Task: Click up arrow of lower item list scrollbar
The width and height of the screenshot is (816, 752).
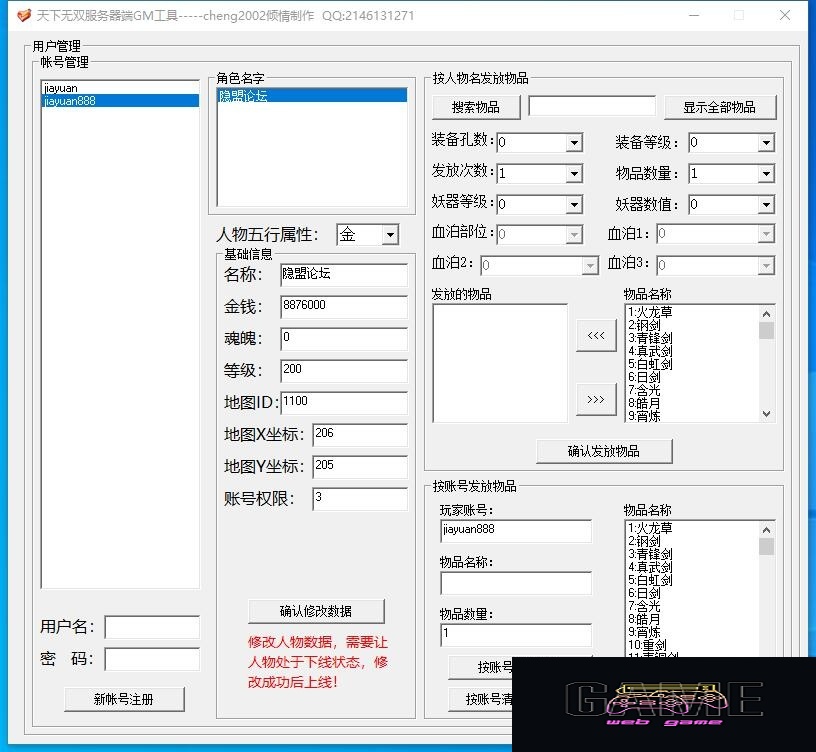Action: [x=766, y=530]
